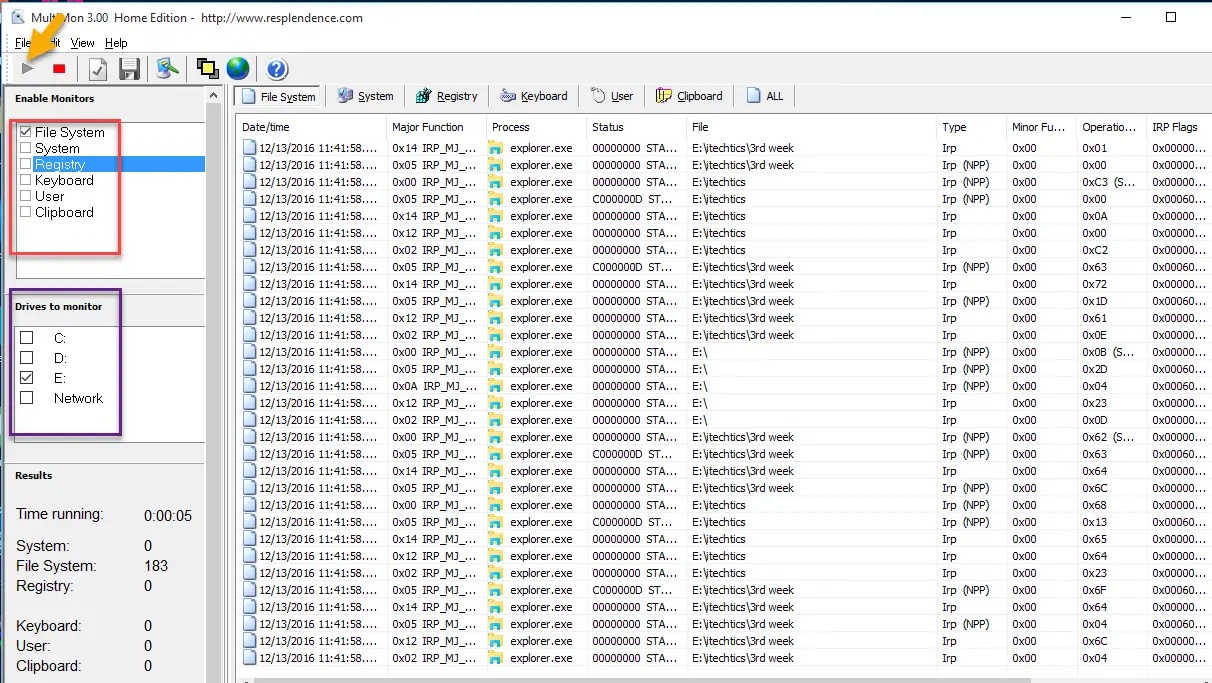This screenshot has height=683, width=1212.
Task: Open the View menu
Action: [x=82, y=43]
